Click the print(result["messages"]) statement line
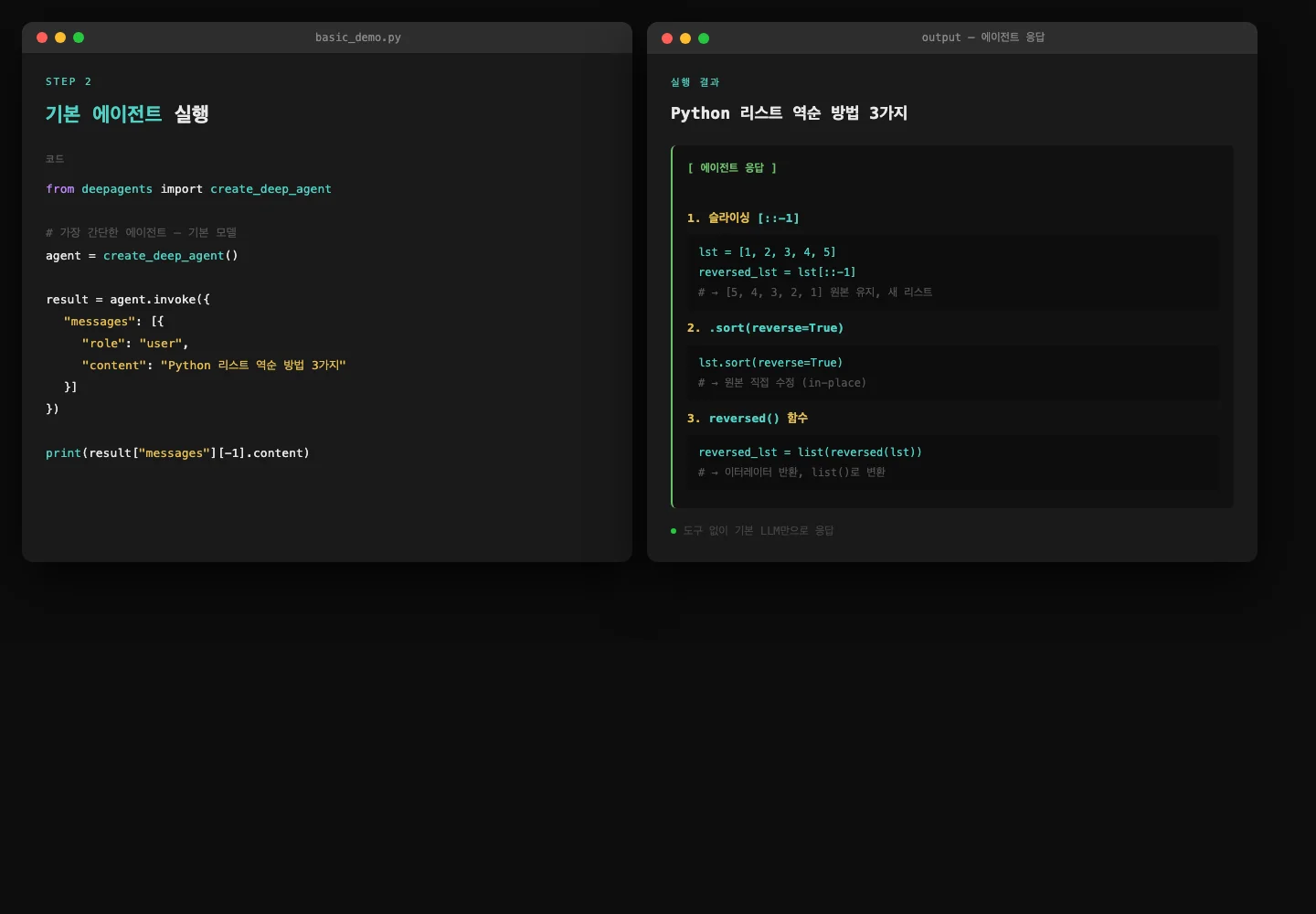The width and height of the screenshot is (1316, 914). (x=177, y=453)
